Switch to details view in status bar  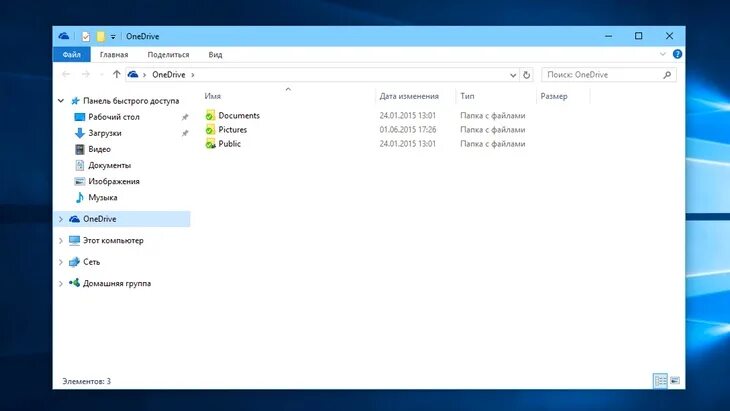coord(660,381)
